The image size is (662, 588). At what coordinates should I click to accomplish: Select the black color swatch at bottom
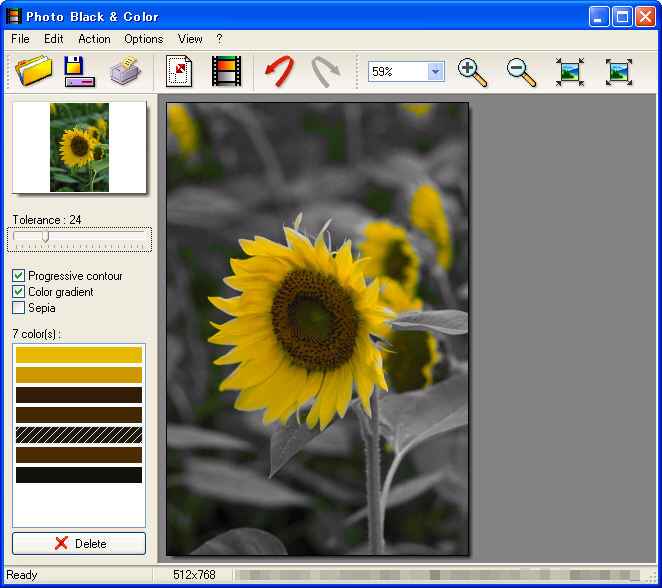79,475
